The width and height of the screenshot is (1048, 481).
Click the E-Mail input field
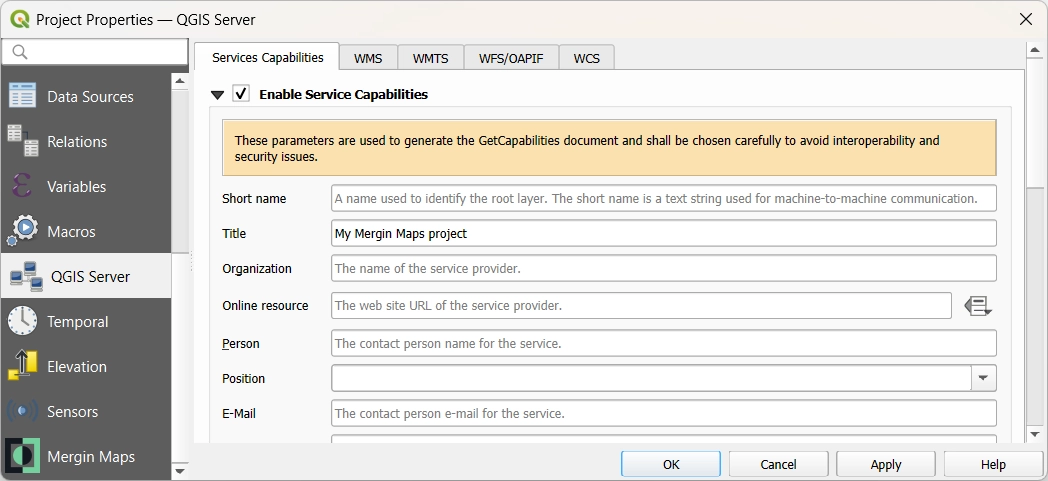[x=664, y=414]
